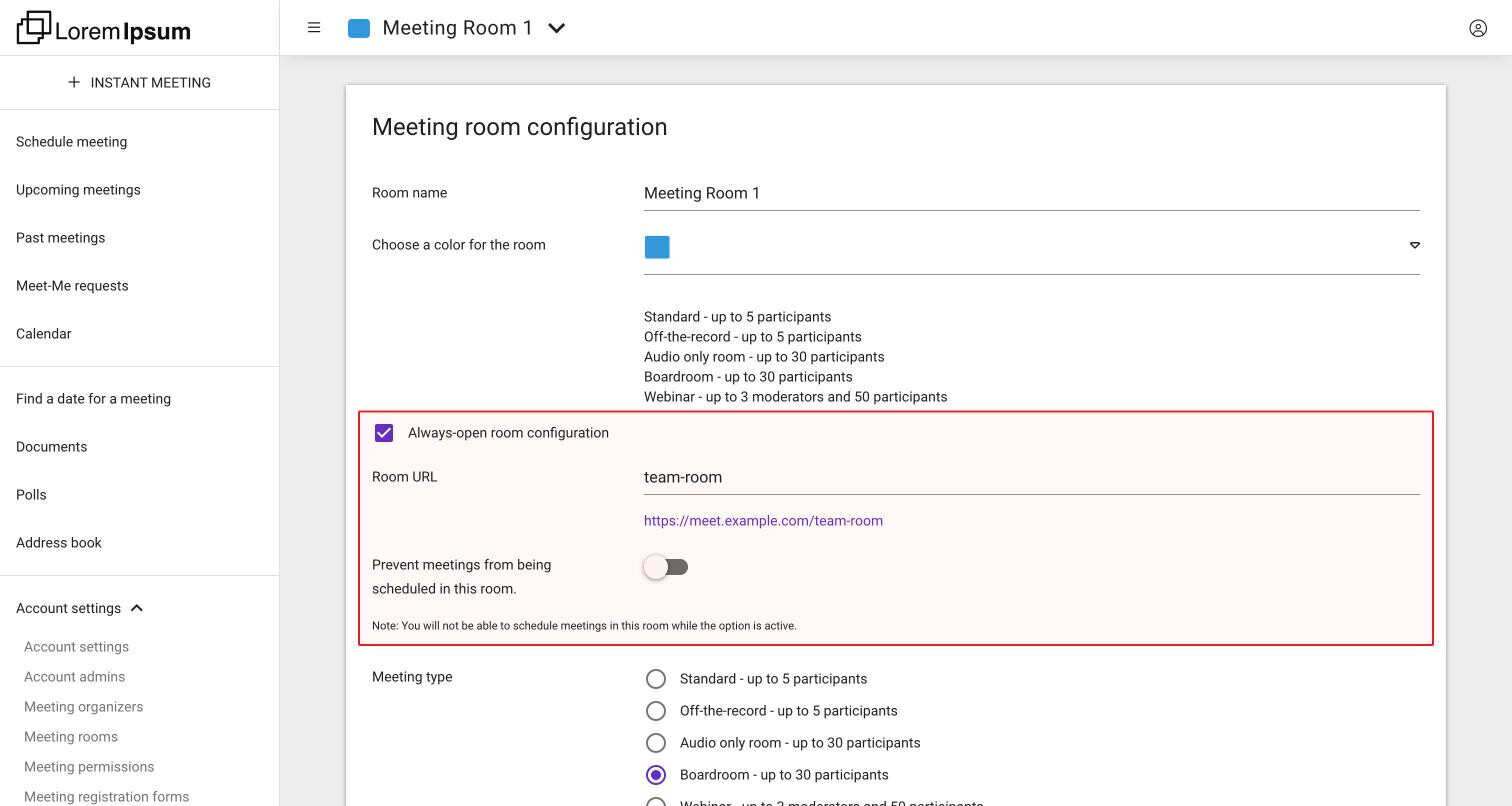Open the Calendar sidebar item
Image resolution: width=1512 pixels, height=806 pixels.
tap(44, 334)
